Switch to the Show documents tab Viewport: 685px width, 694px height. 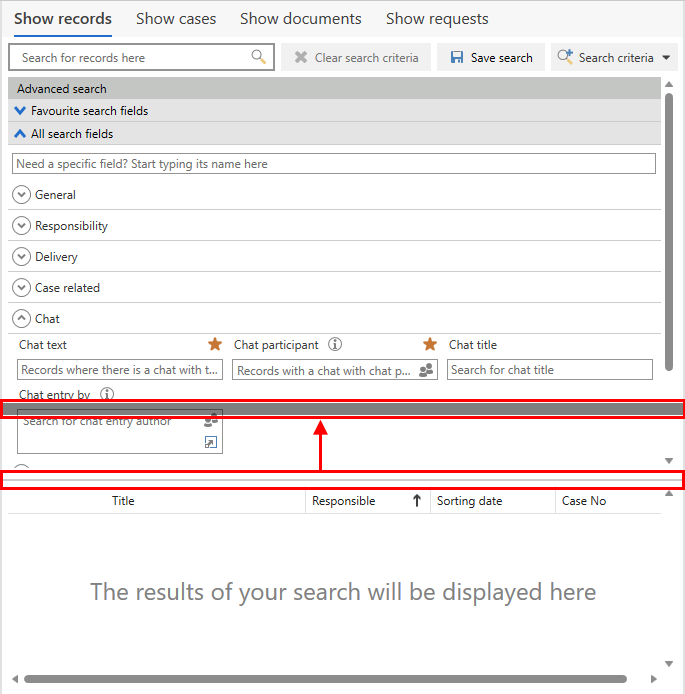point(300,19)
